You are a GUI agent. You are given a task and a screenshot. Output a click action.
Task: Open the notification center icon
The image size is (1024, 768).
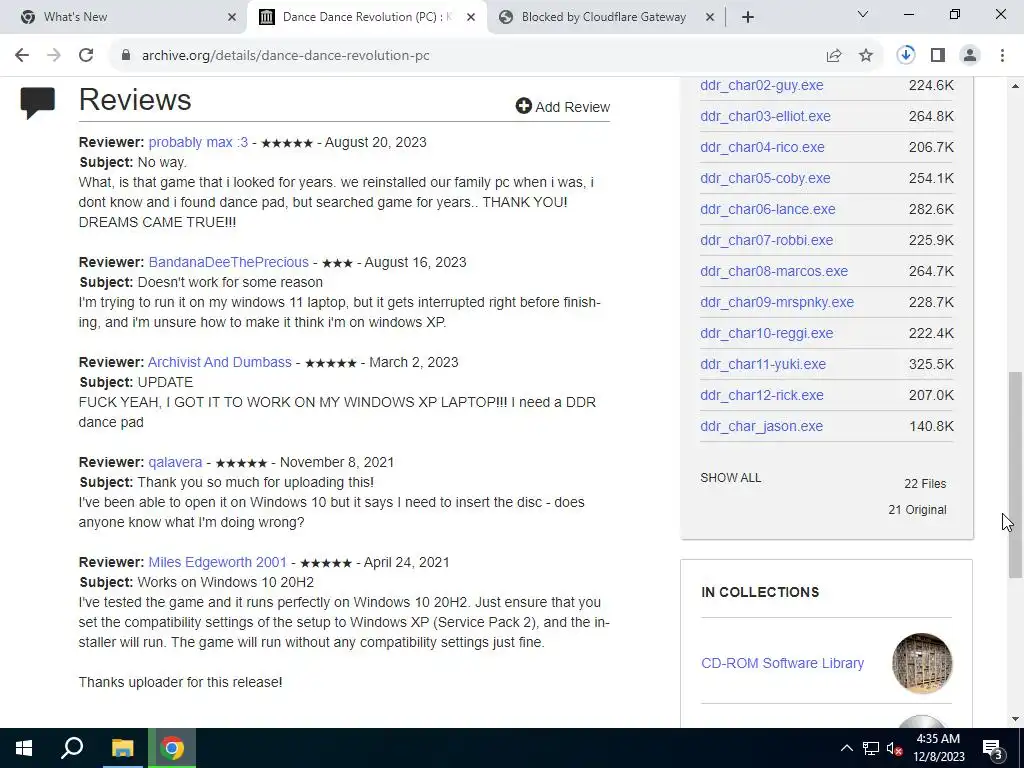(992, 748)
